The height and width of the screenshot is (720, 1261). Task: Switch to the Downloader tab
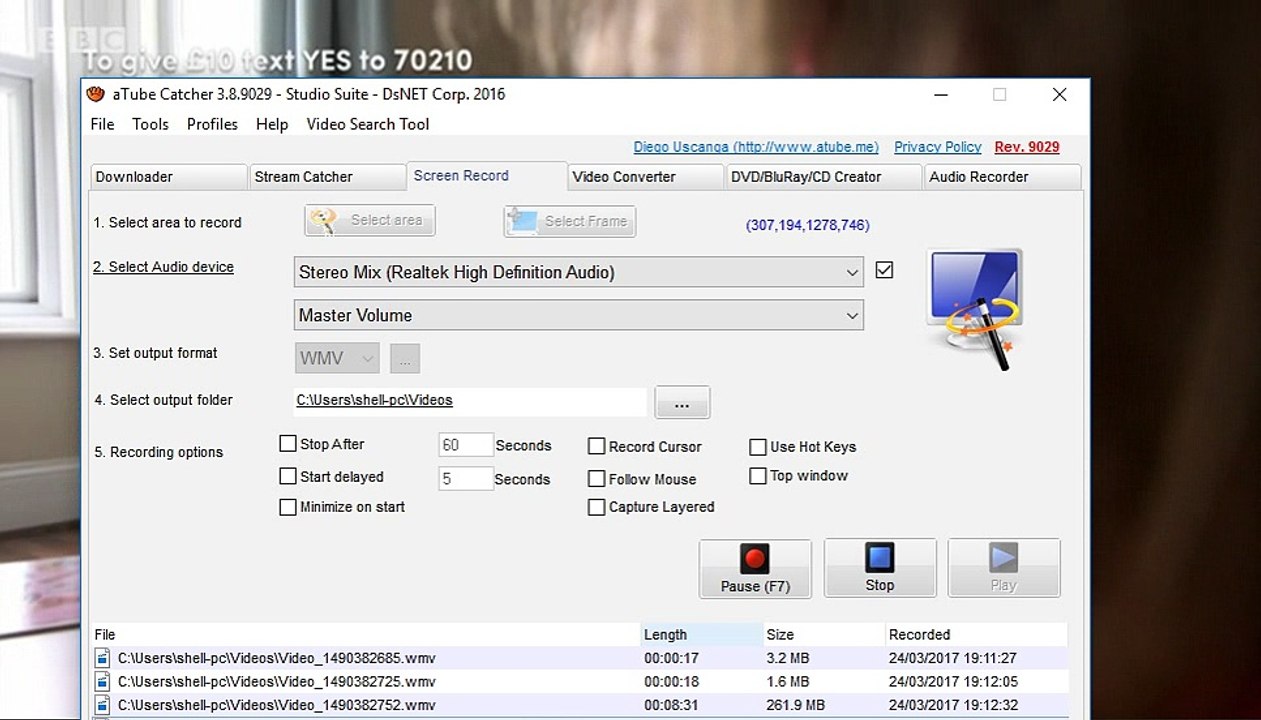pyautogui.click(x=168, y=177)
